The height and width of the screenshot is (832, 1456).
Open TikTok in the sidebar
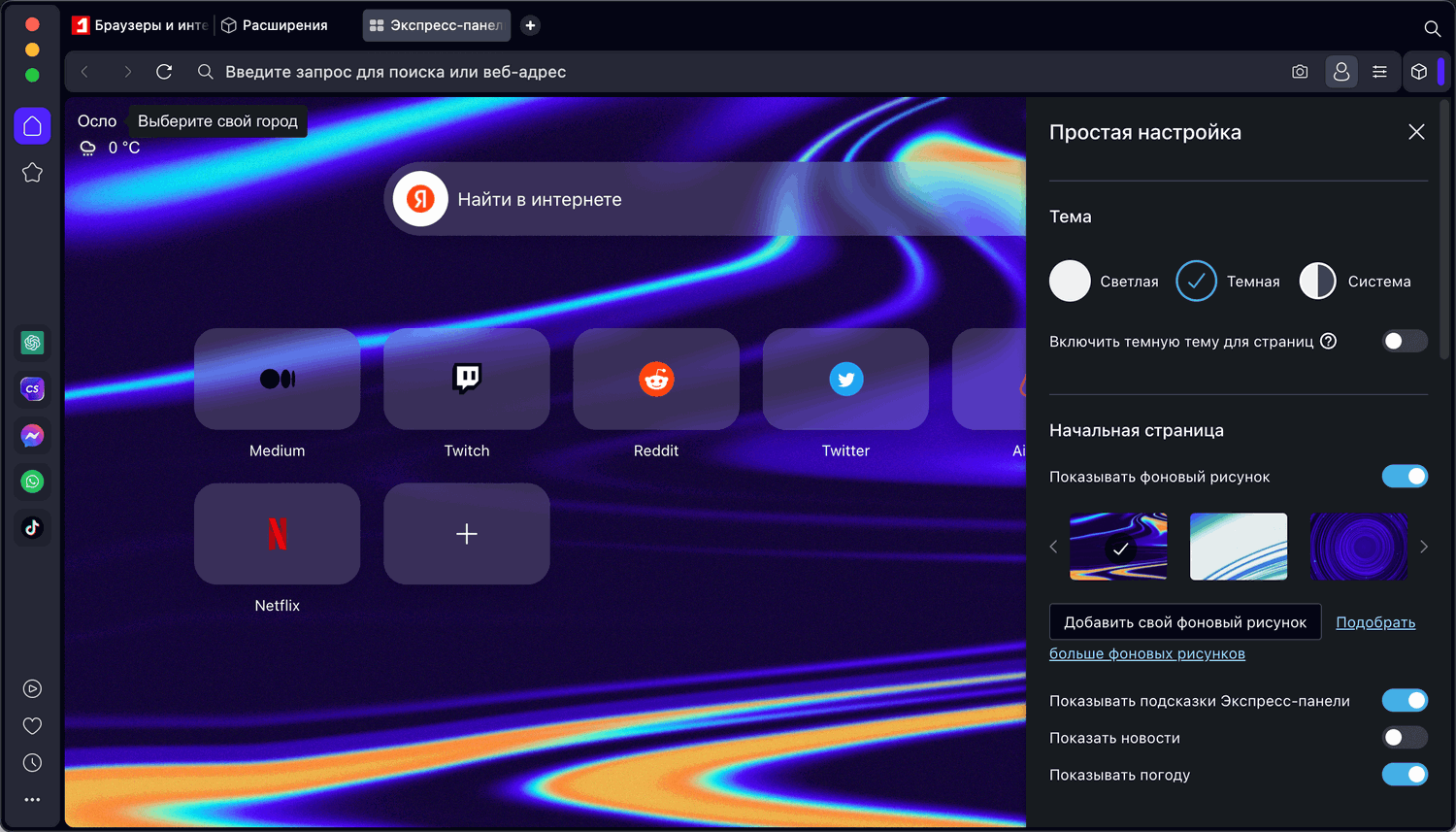(x=32, y=528)
